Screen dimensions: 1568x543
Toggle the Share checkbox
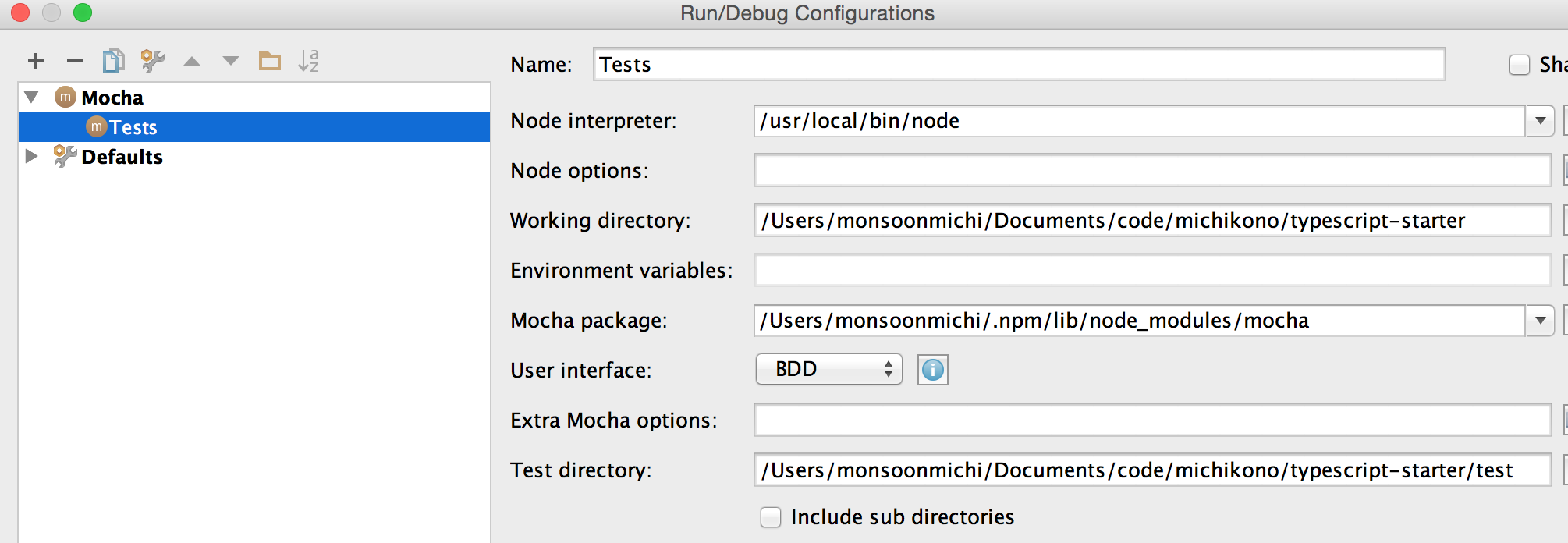(x=1520, y=65)
